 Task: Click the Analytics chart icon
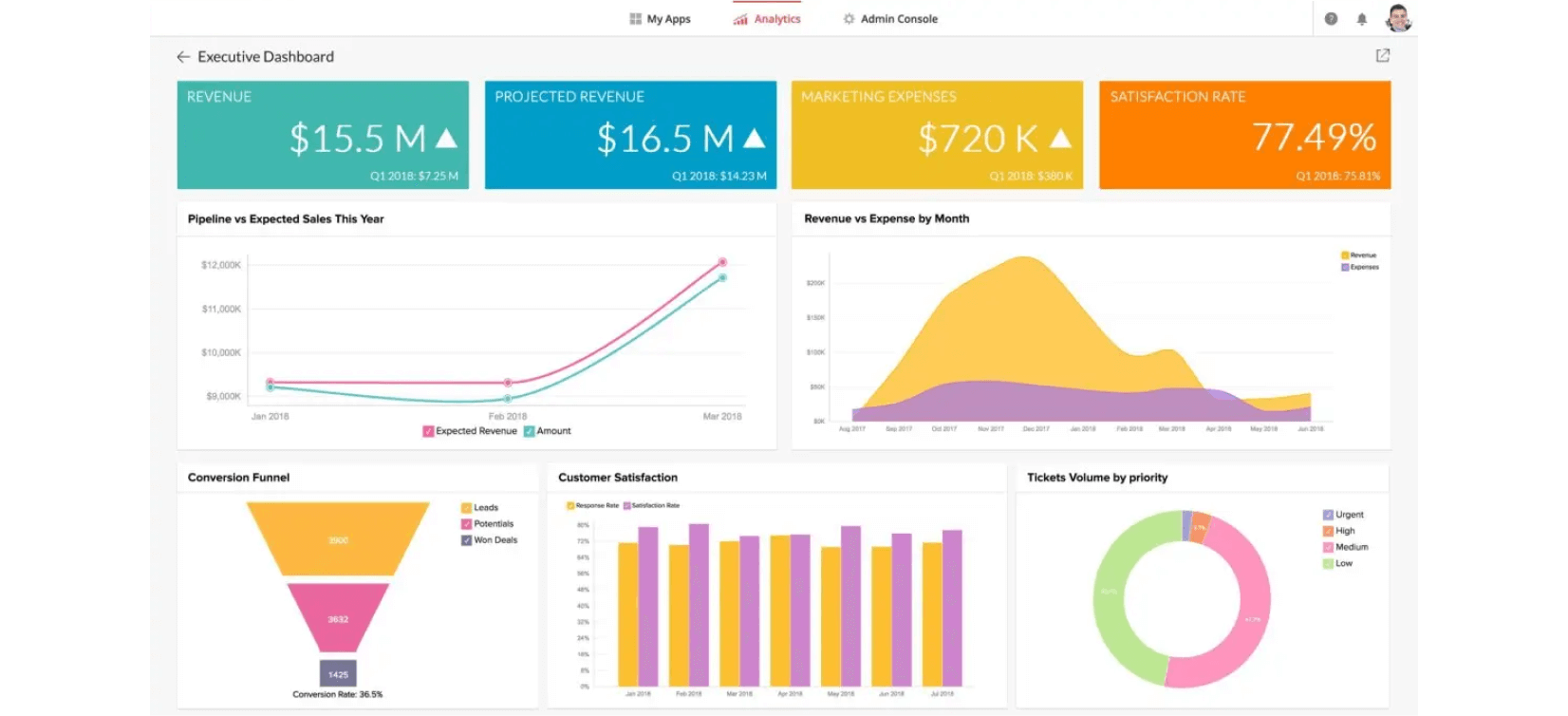pos(740,19)
